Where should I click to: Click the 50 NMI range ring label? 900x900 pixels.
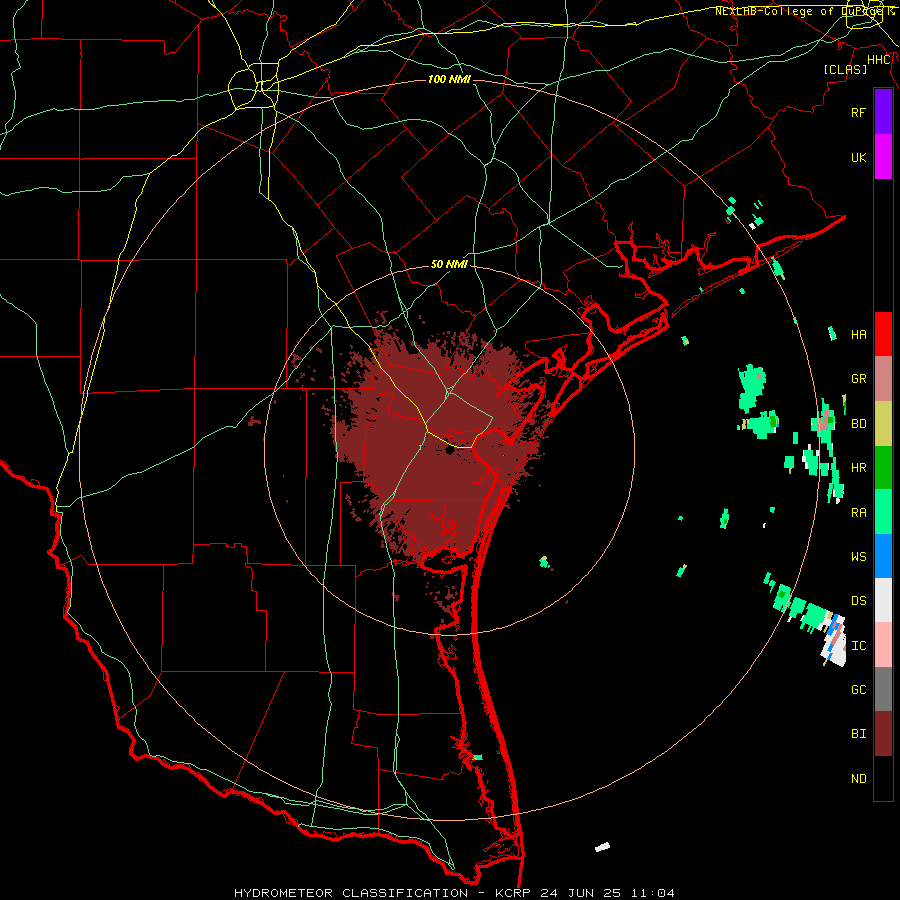(449, 264)
